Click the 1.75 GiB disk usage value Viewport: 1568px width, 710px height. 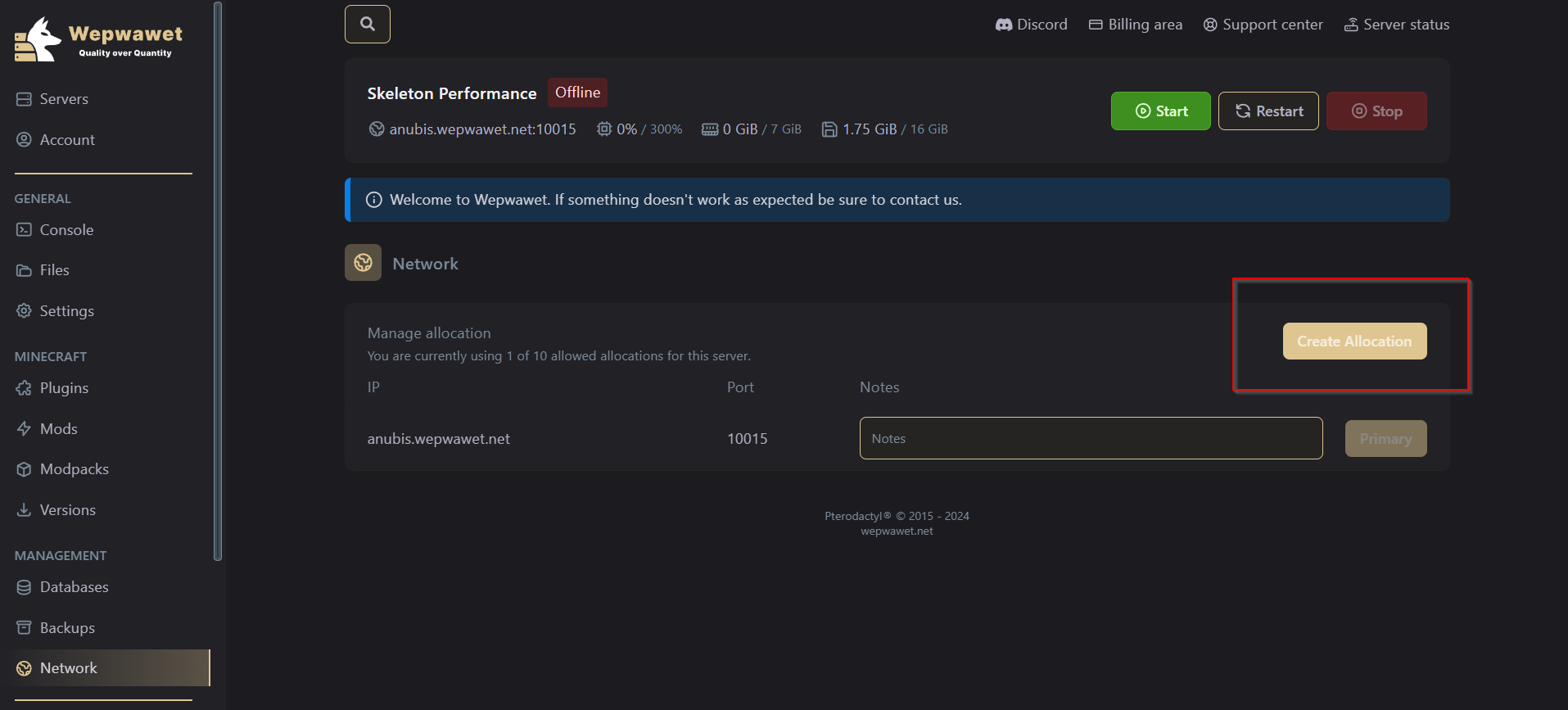(870, 129)
